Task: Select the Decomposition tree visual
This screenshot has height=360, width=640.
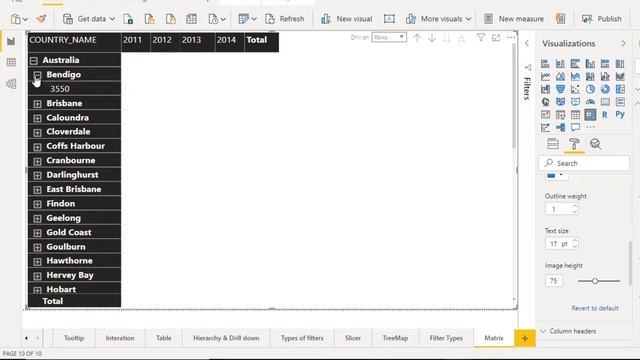Action: [560, 127]
